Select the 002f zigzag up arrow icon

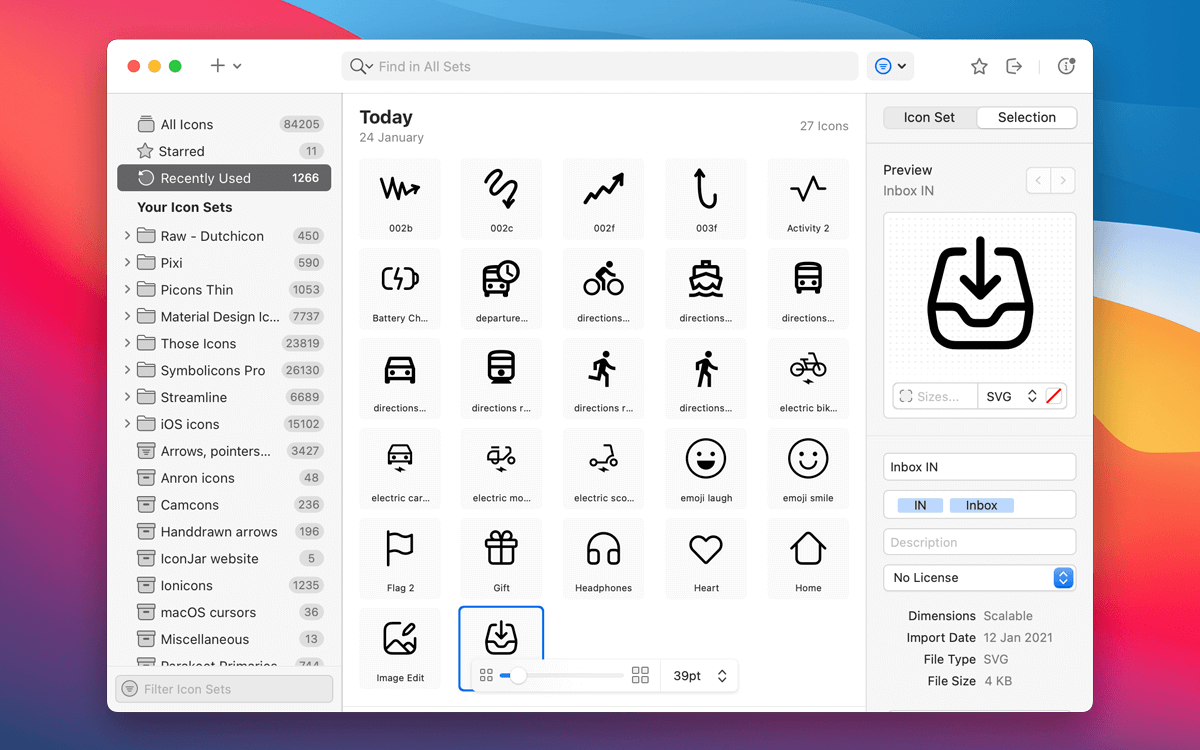604,198
